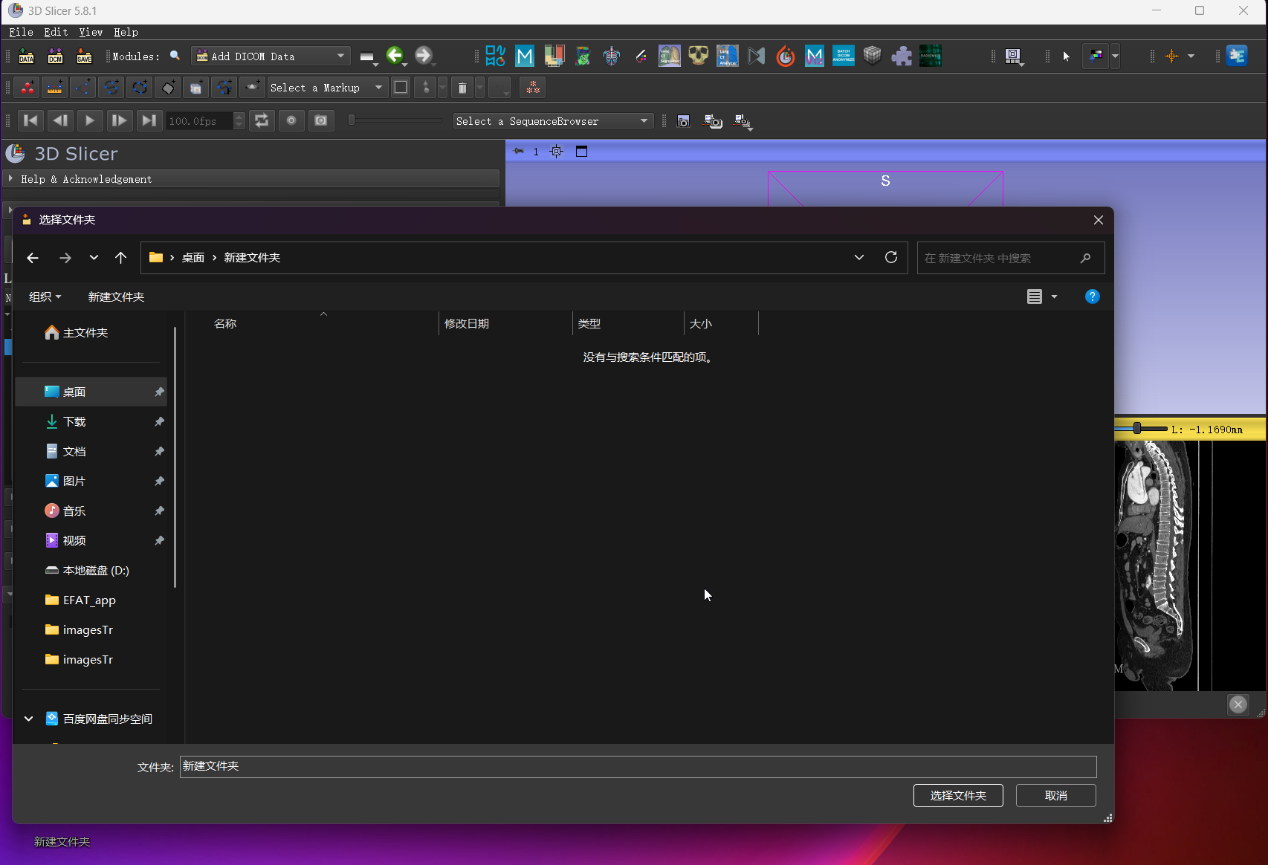
Task: Click the SAVE data toolbar icon
Action: pyautogui.click(x=84, y=56)
